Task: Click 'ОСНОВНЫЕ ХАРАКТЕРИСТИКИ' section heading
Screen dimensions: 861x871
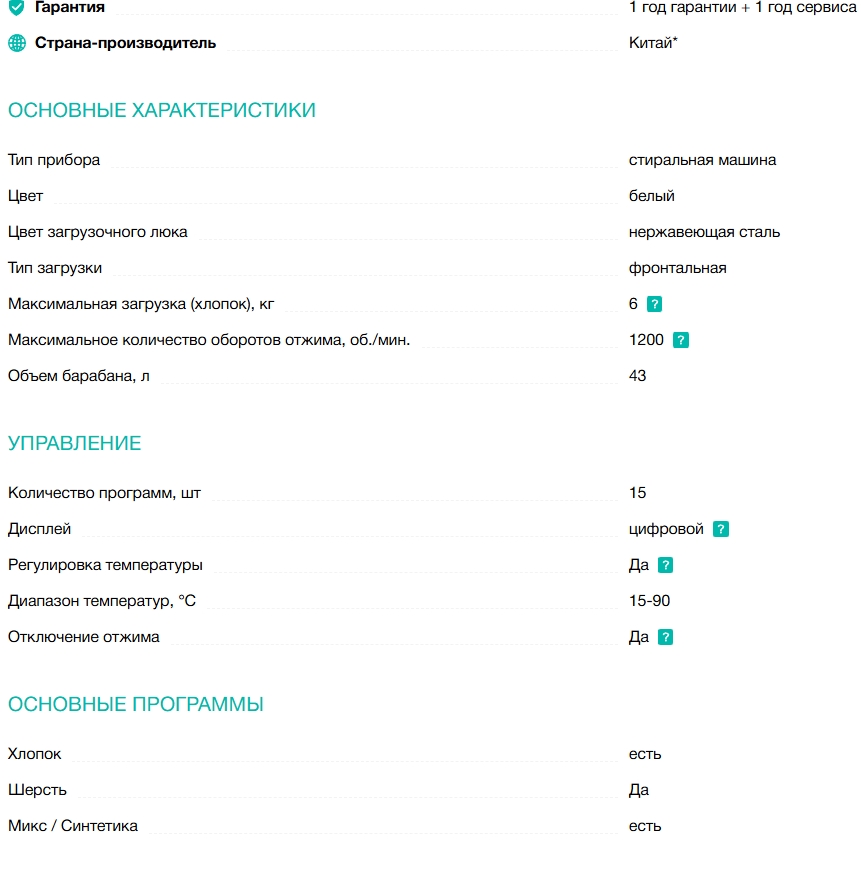Action: pyautogui.click(x=162, y=110)
